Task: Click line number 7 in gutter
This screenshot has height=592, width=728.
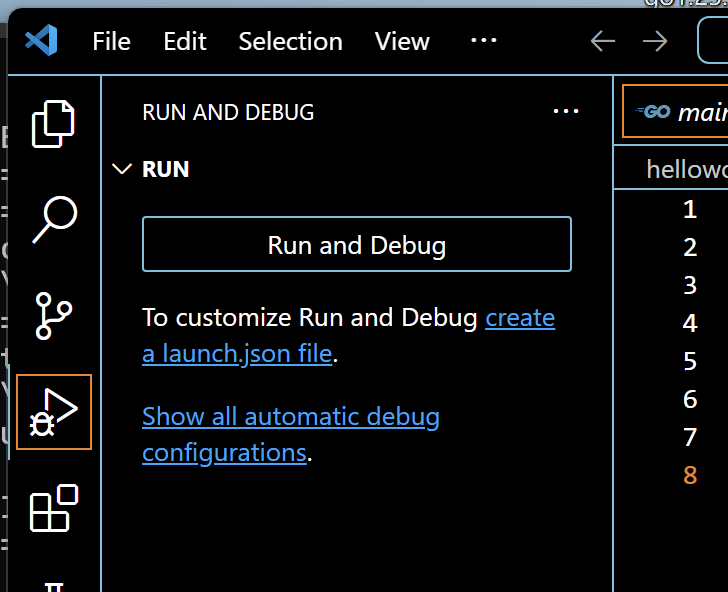Action: click(690, 437)
